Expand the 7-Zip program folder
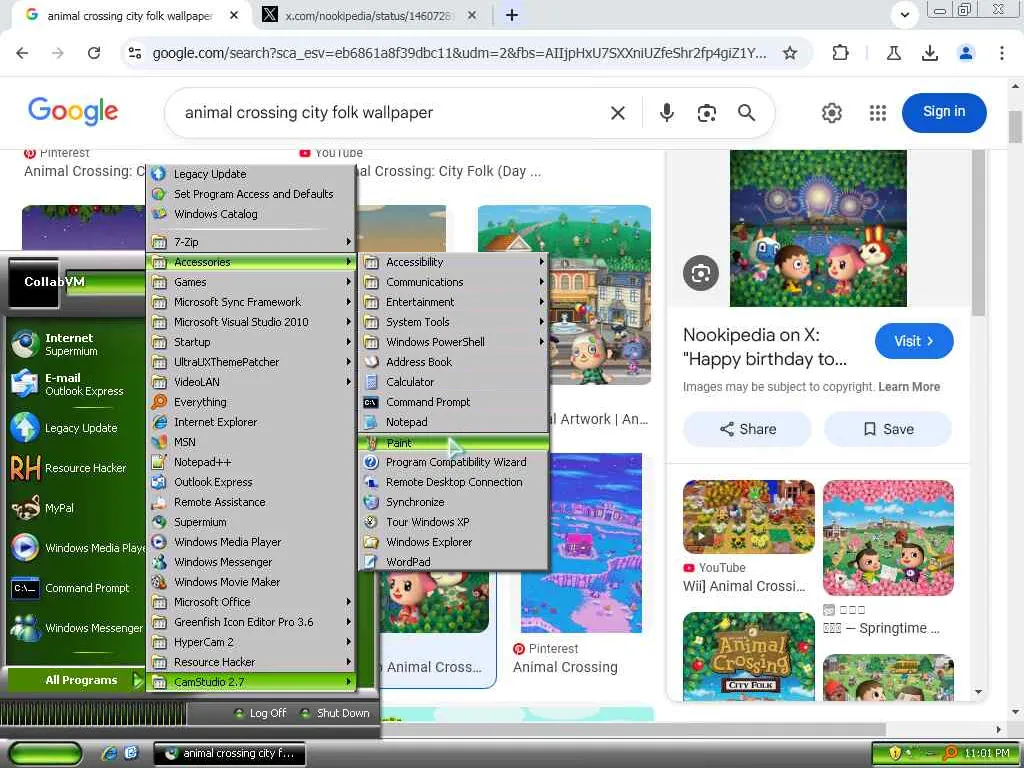 point(251,242)
